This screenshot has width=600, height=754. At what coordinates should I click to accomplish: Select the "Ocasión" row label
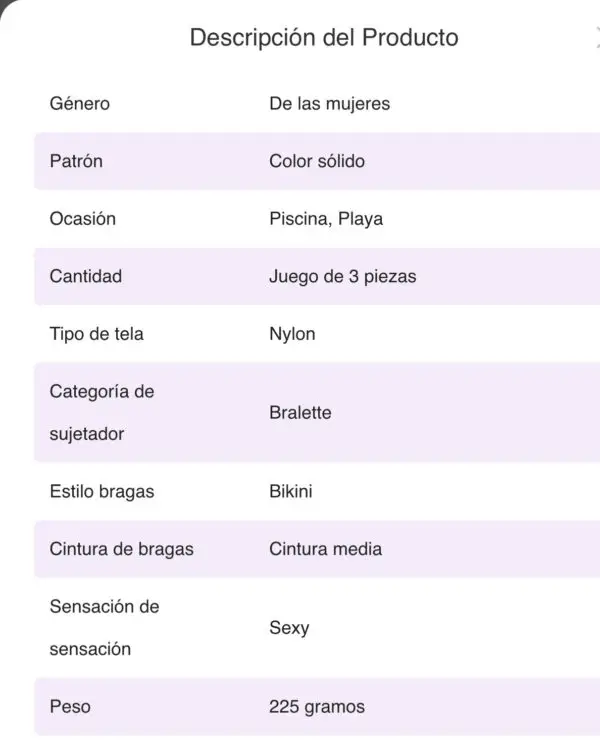pos(83,218)
